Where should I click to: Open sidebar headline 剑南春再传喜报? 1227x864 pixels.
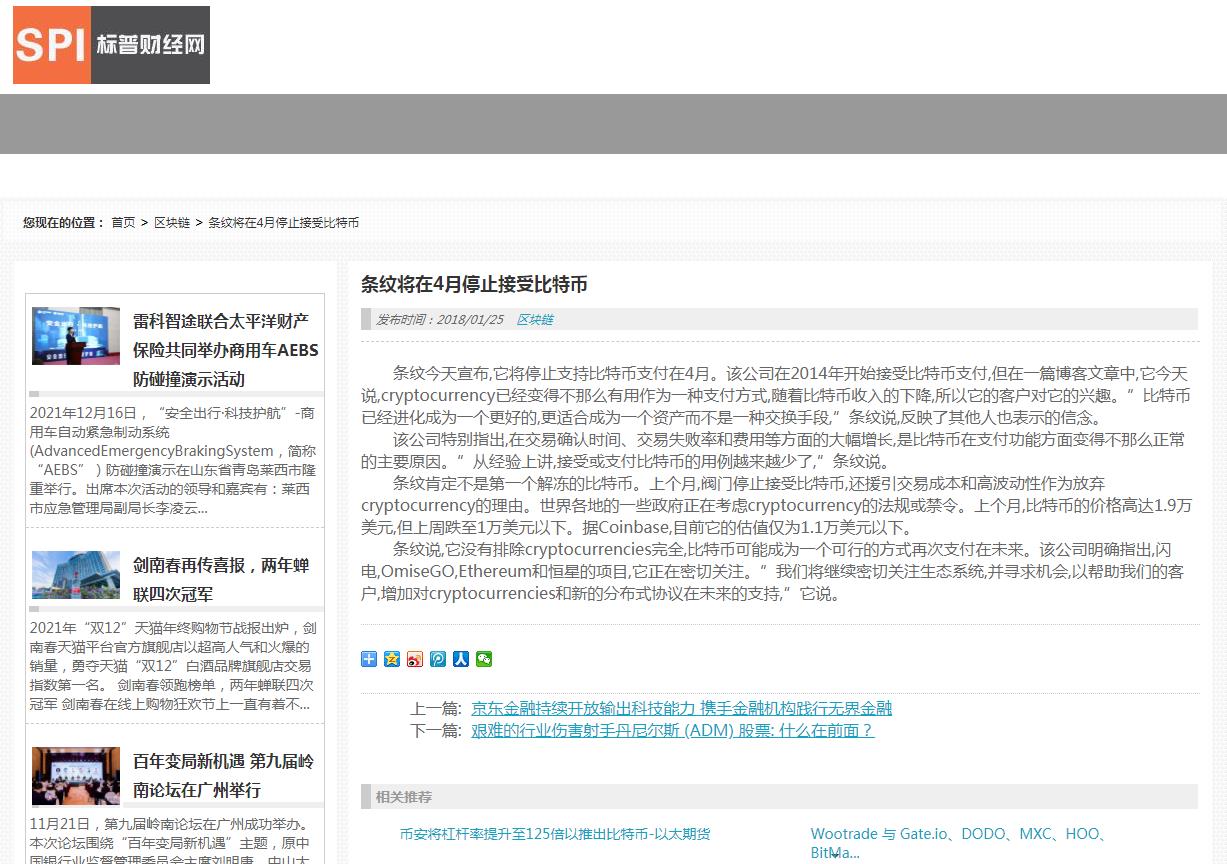tap(222, 579)
